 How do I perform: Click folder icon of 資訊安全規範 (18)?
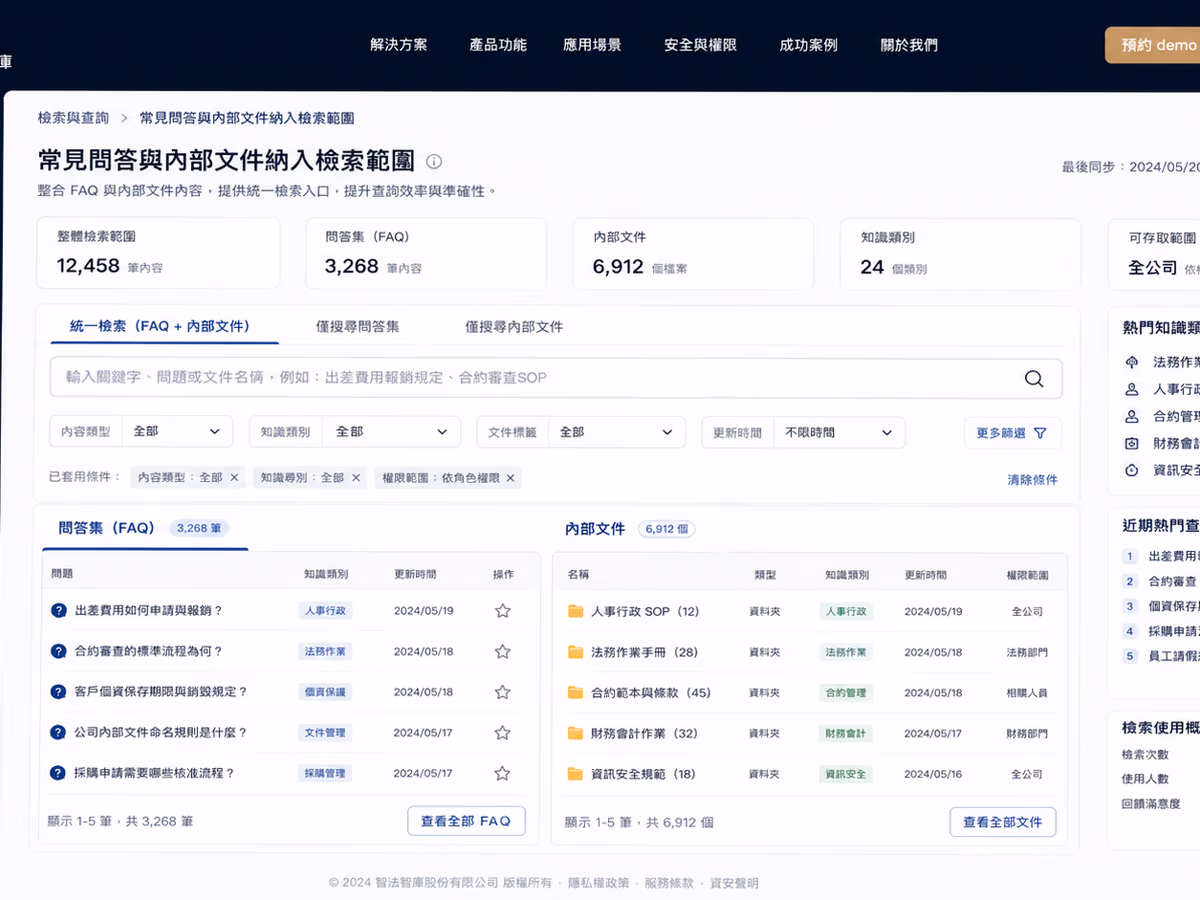tap(575, 774)
